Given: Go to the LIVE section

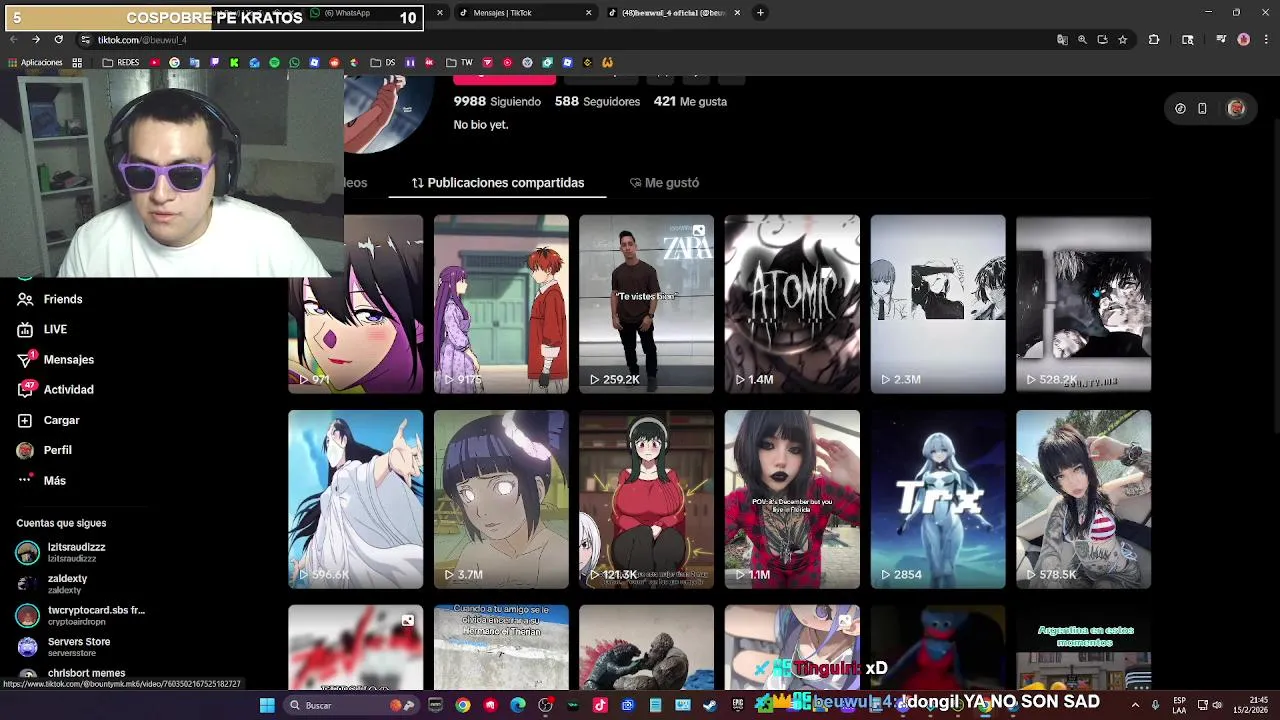Looking at the screenshot, I should pos(42,329).
